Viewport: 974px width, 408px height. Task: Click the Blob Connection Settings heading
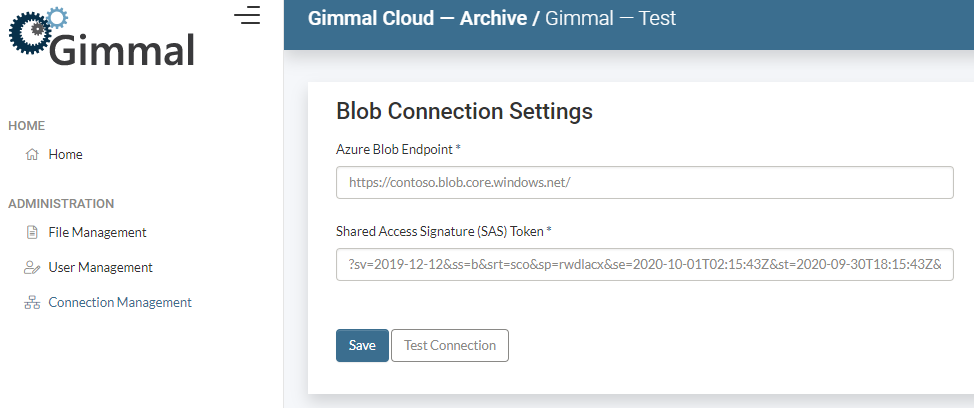(464, 110)
